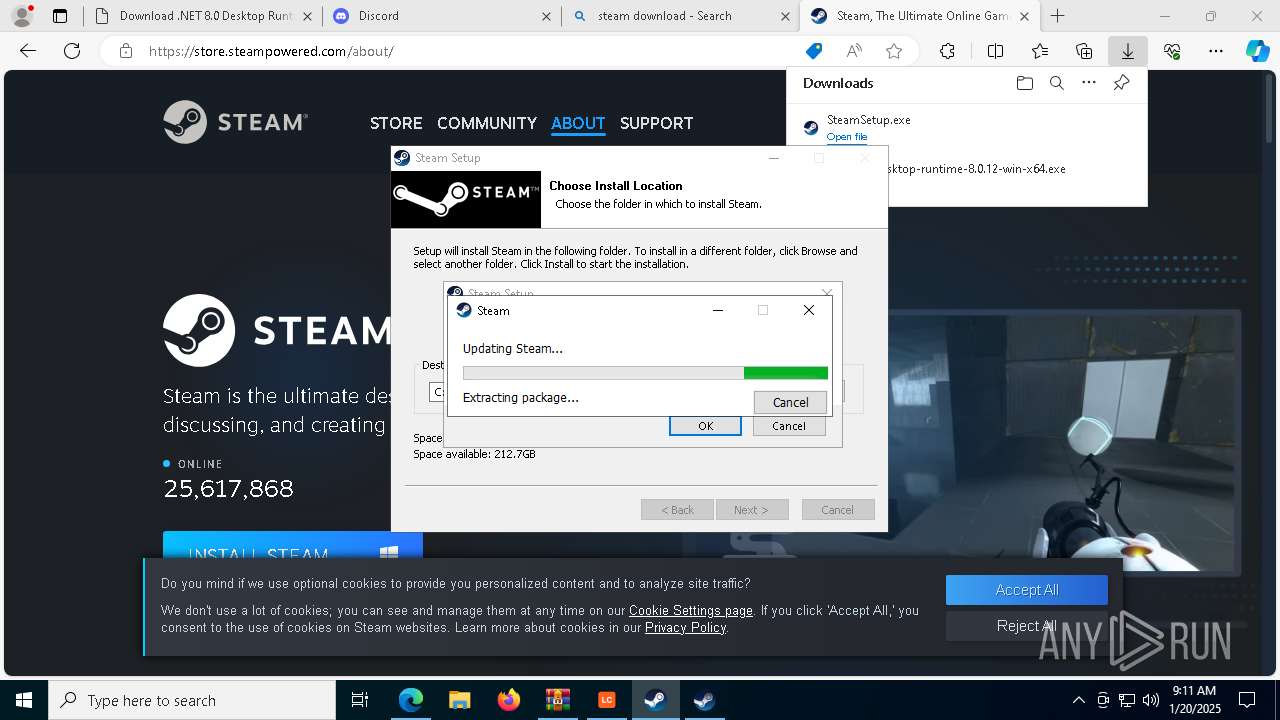Open Copilot sidebar icon

tap(1258, 51)
